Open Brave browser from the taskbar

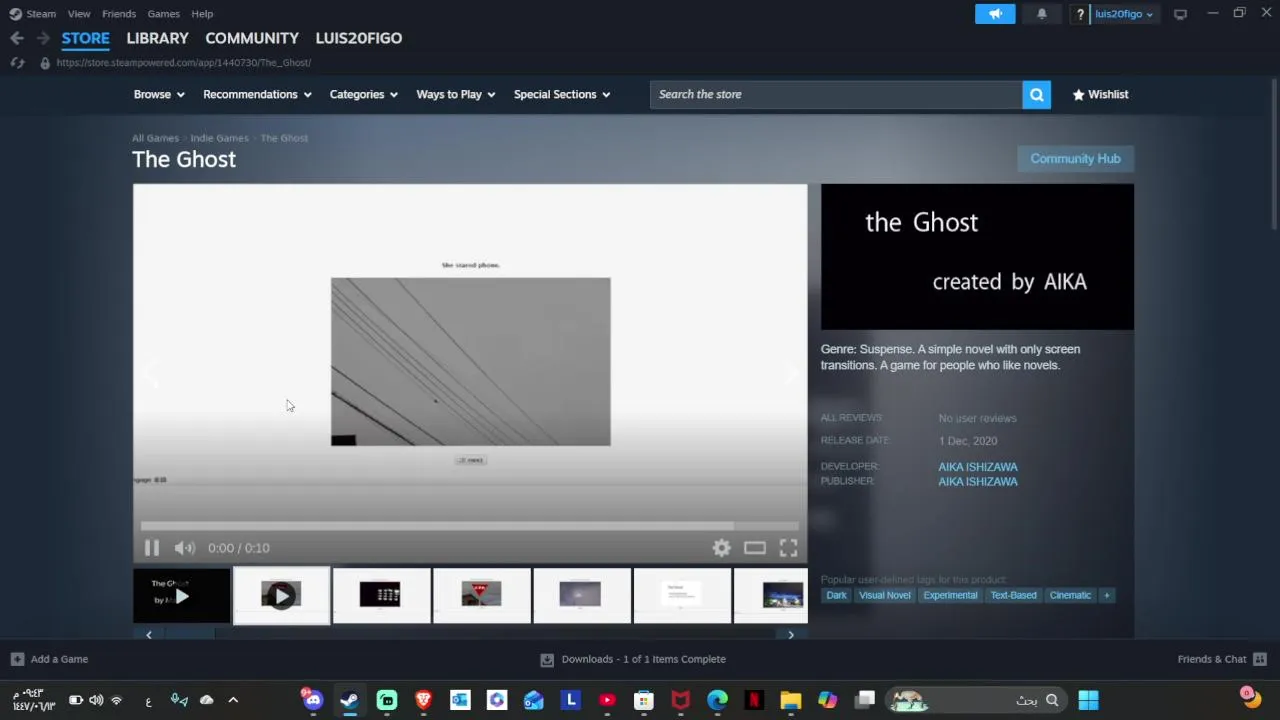pyautogui.click(x=423, y=700)
